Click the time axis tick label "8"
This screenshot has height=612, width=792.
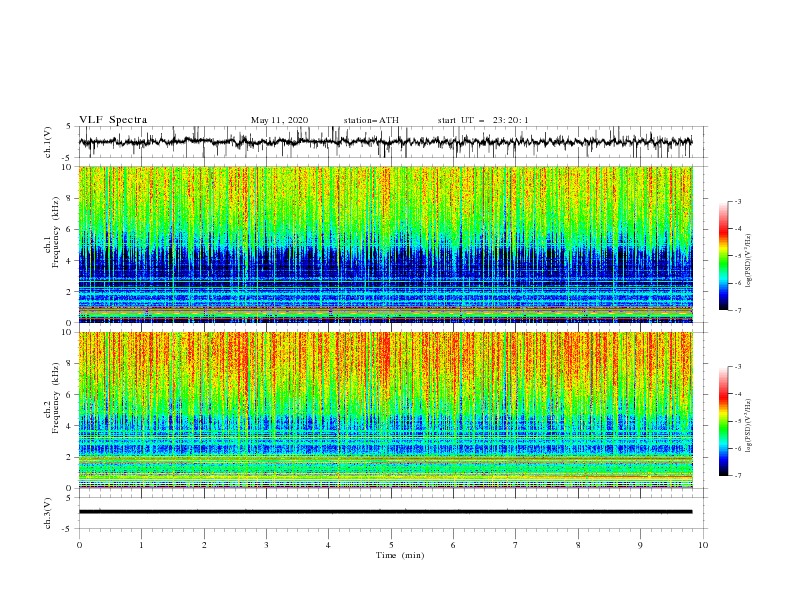click(578, 545)
